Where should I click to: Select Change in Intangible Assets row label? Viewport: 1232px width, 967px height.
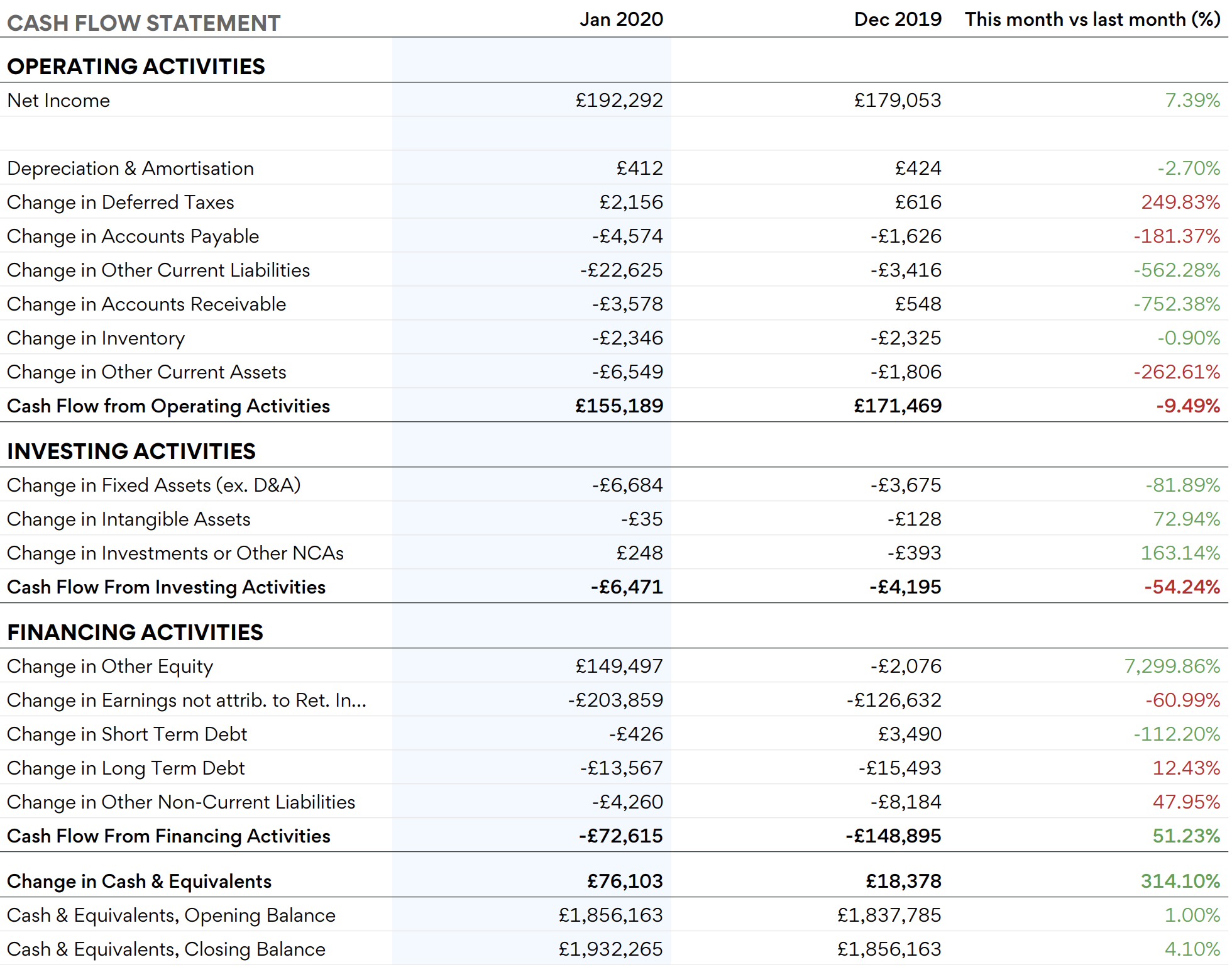point(128,519)
